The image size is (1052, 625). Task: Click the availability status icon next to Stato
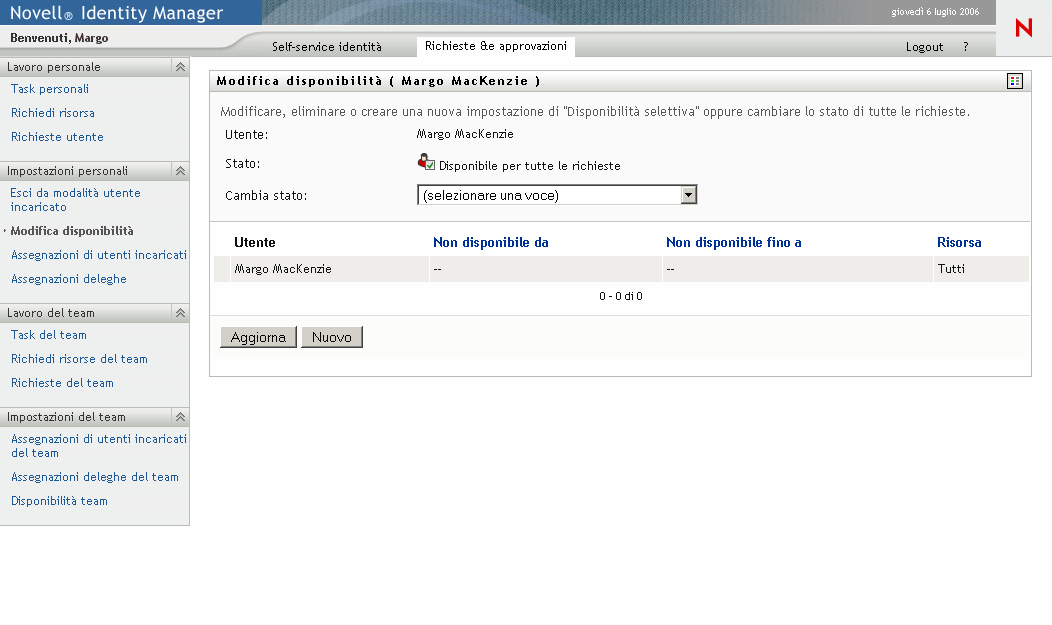coord(426,162)
